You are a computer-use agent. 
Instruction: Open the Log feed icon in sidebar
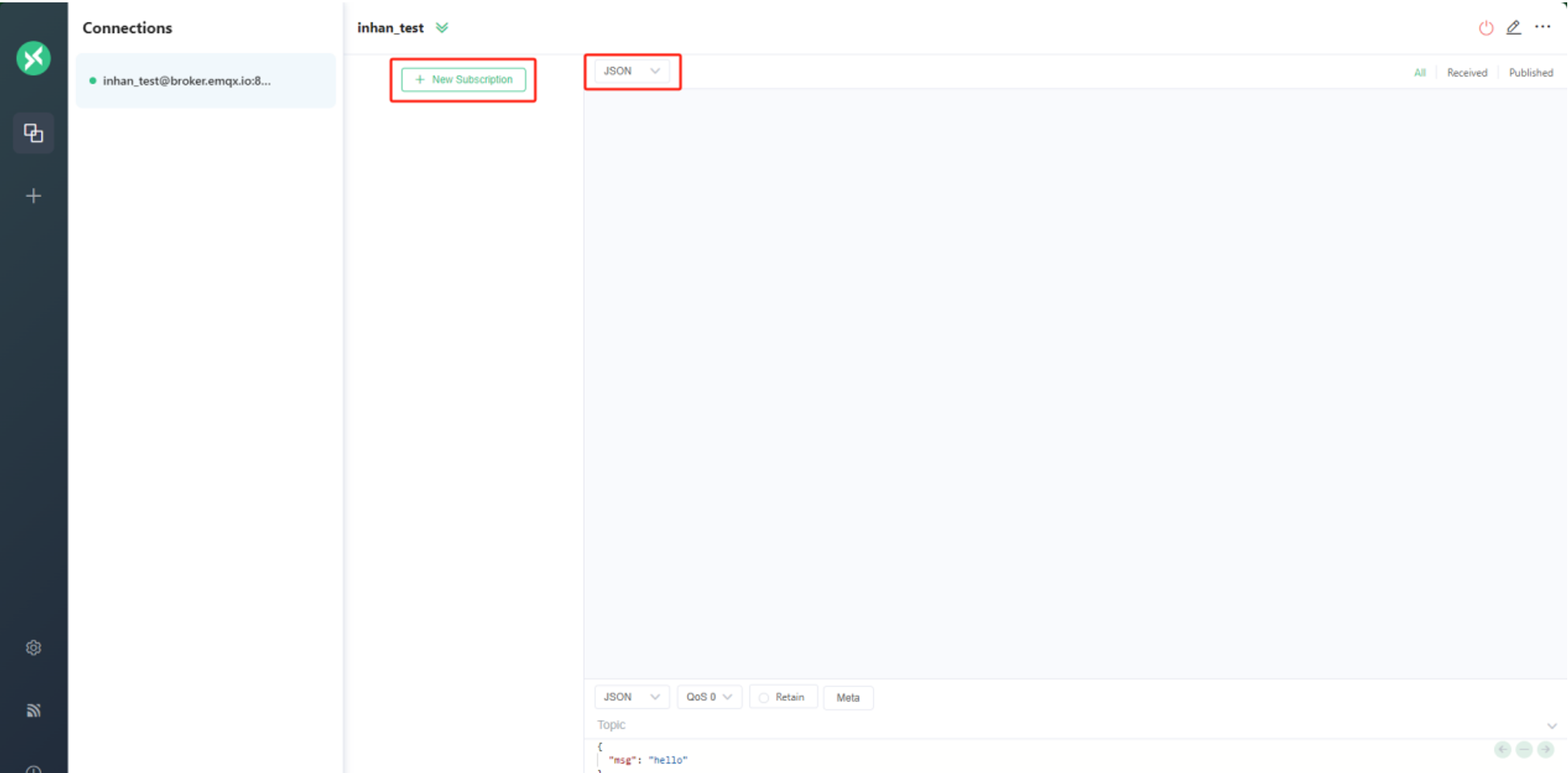[33, 711]
